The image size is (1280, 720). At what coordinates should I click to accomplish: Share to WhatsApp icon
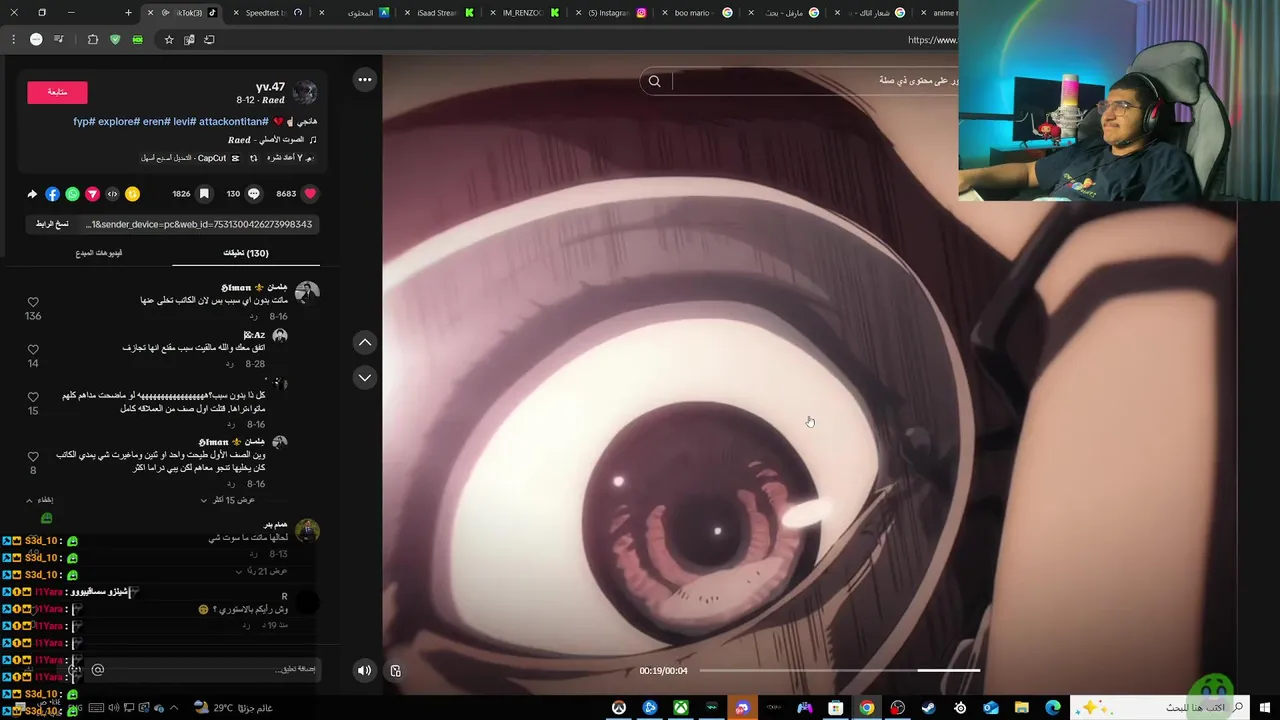72,194
